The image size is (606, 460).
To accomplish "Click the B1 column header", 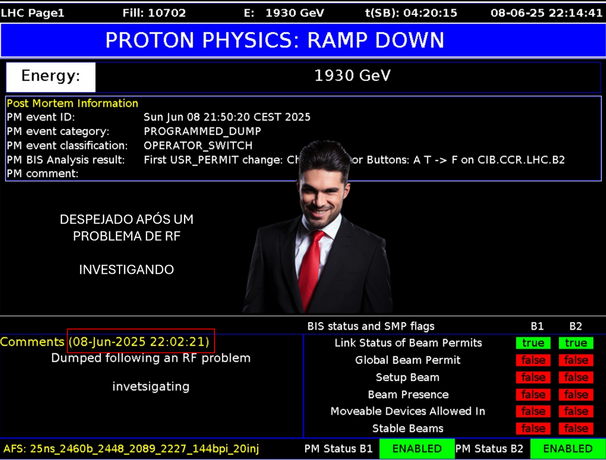I will [x=537, y=326].
